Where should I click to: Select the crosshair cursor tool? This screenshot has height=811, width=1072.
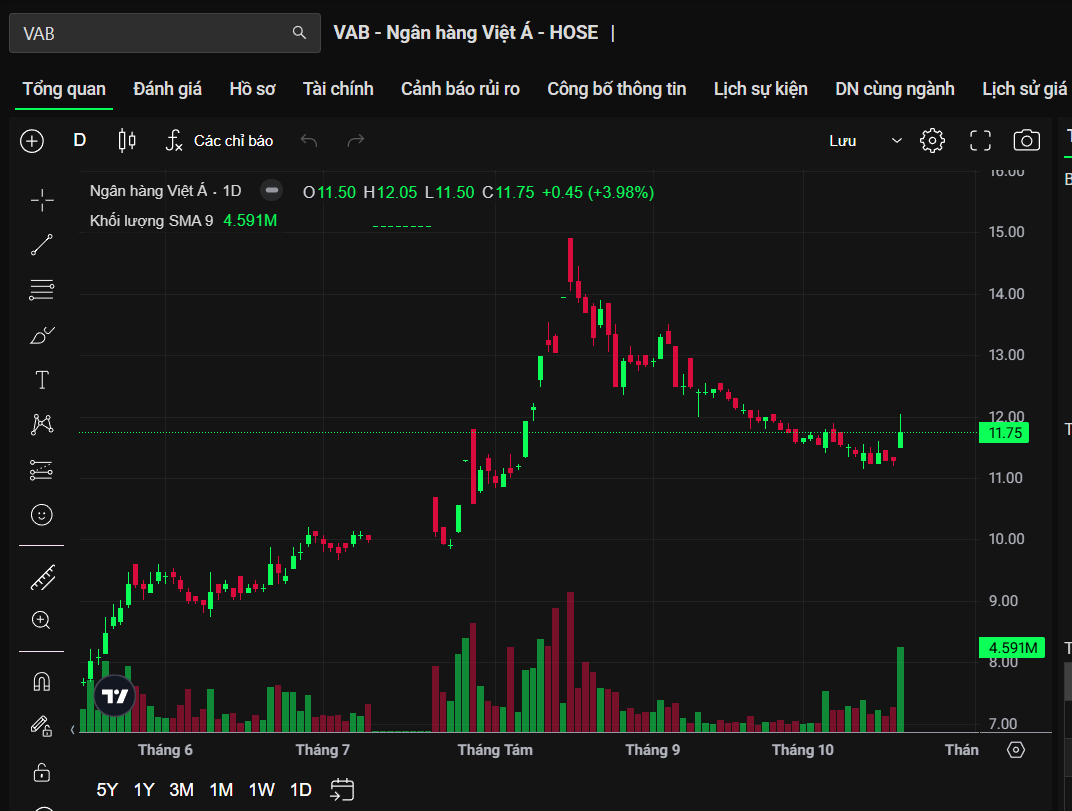point(42,201)
